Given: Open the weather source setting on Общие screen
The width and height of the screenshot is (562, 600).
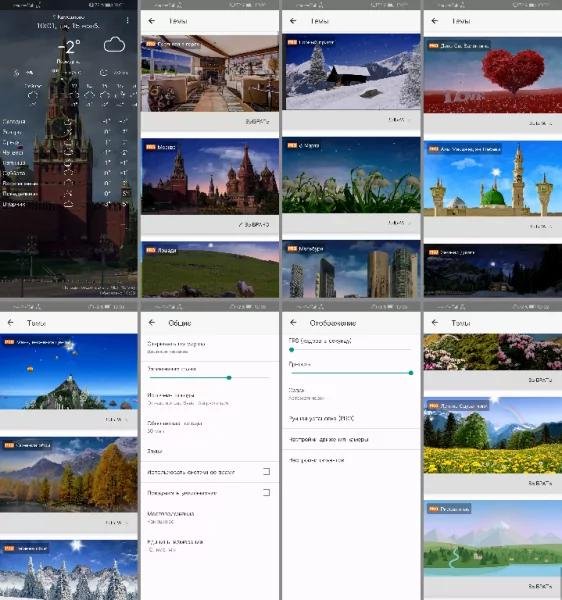Looking at the screenshot, I should 210,399.
